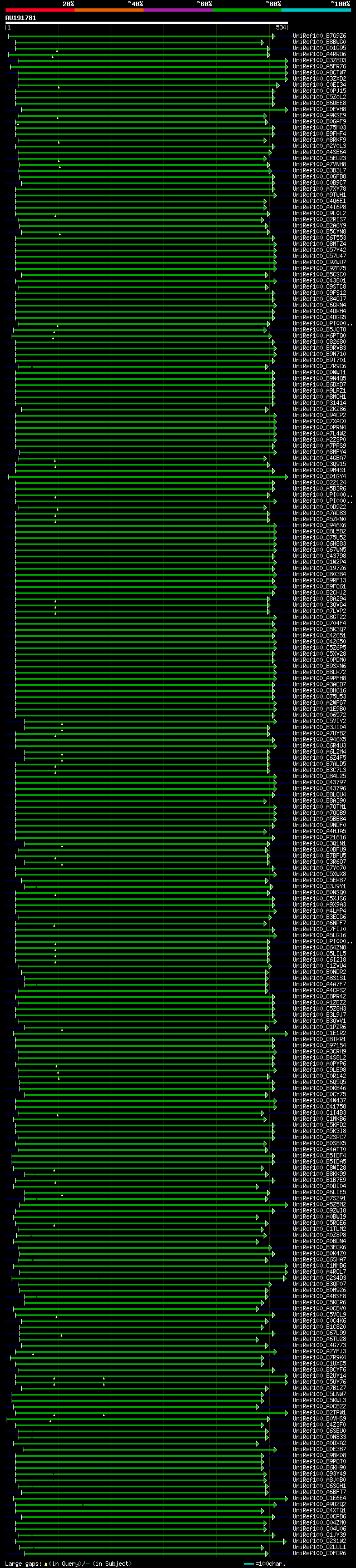The width and height of the screenshot is (356, 1568).
Task: View sequence UniRef100_A7UYB2
Action: [x=319, y=734]
